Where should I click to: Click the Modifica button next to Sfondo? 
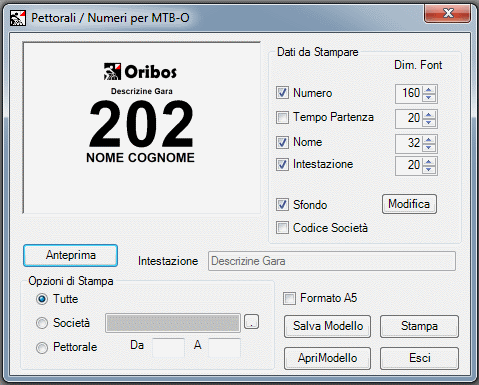409,204
